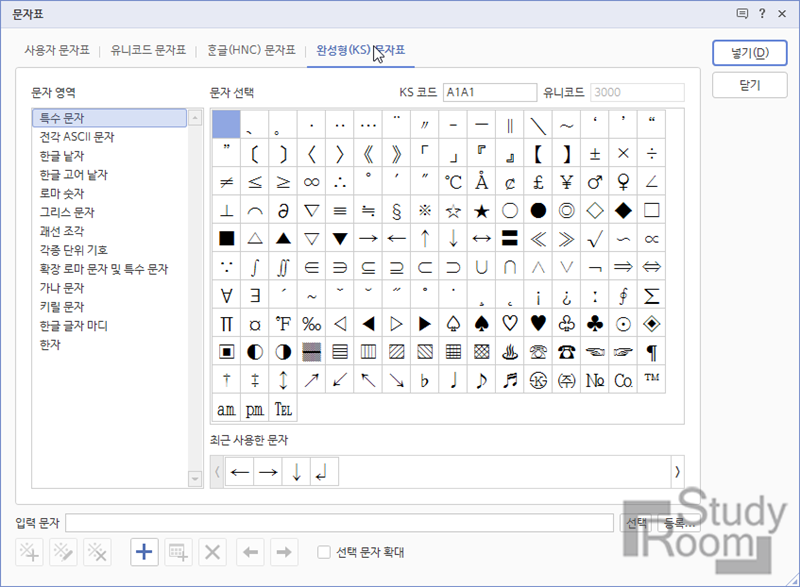Select the filled black circle ● character
This screenshot has width=800, height=587.
tap(538, 210)
